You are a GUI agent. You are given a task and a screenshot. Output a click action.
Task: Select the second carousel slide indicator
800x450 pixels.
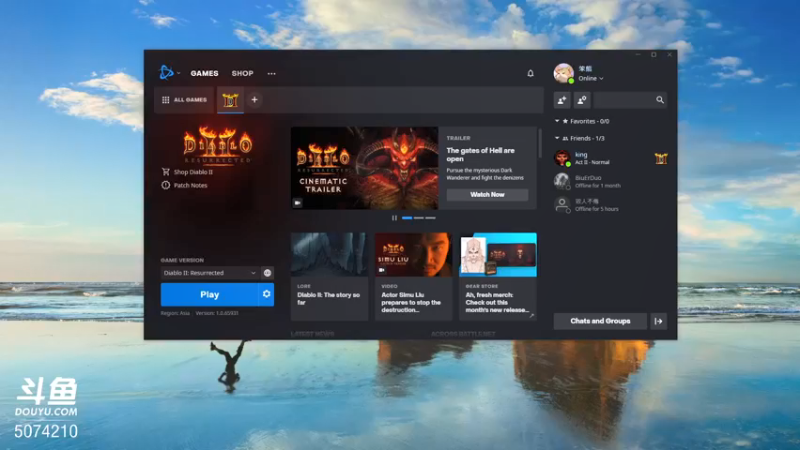pos(419,218)
